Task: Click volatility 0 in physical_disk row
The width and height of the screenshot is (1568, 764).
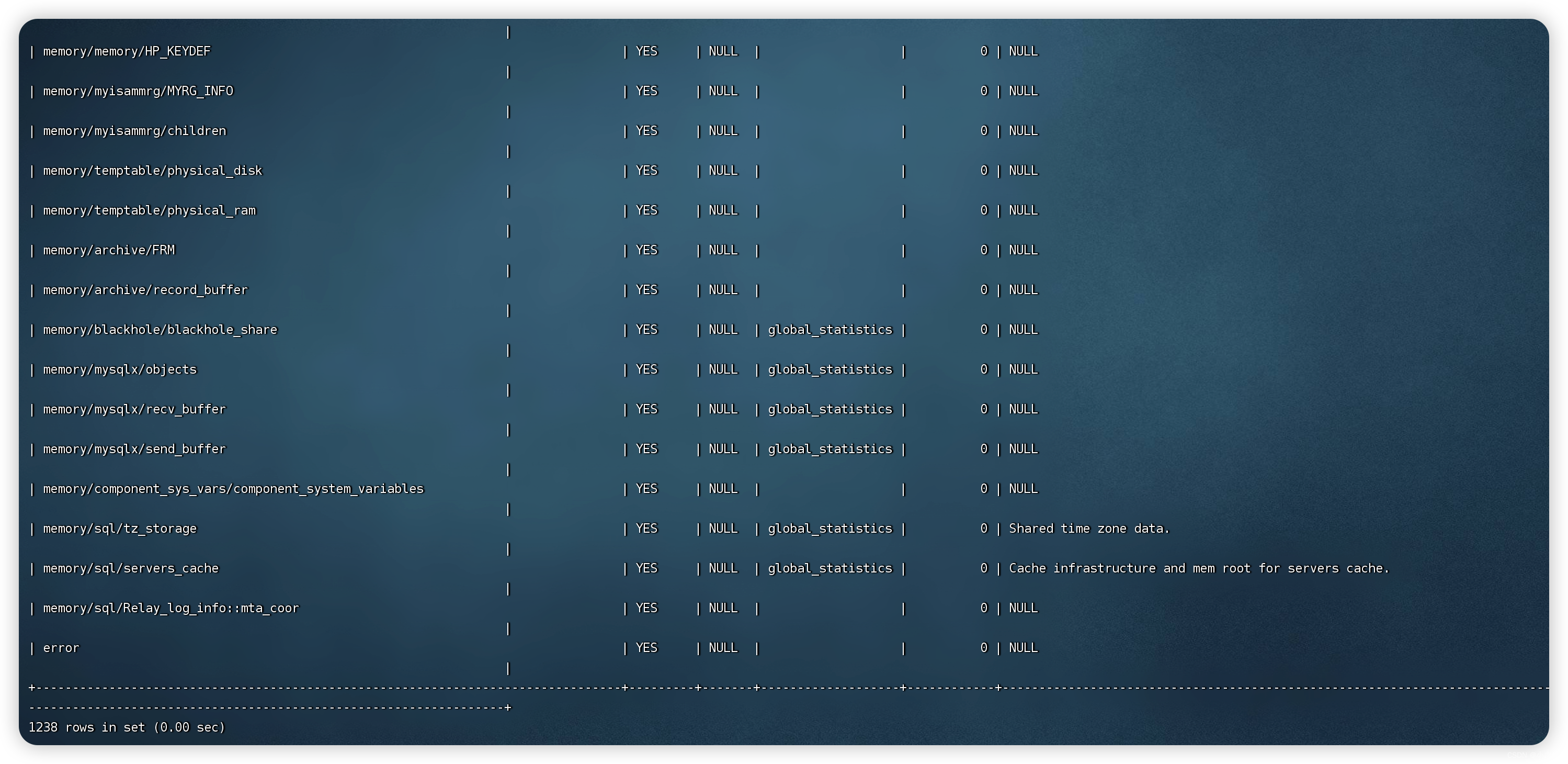Action: tap(984, 171)
